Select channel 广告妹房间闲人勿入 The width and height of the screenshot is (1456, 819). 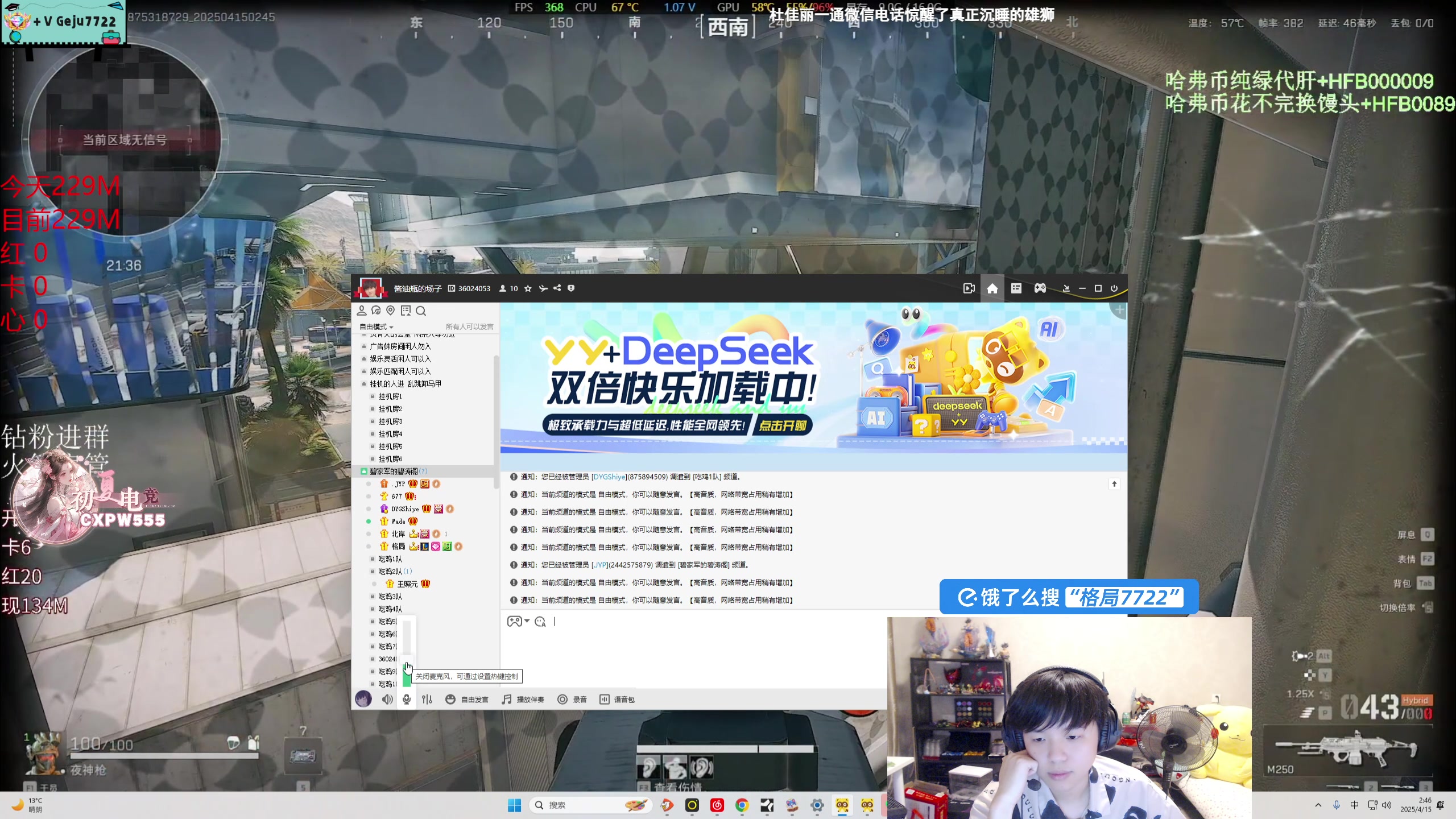pyautogui.click(x=400, y=346)
